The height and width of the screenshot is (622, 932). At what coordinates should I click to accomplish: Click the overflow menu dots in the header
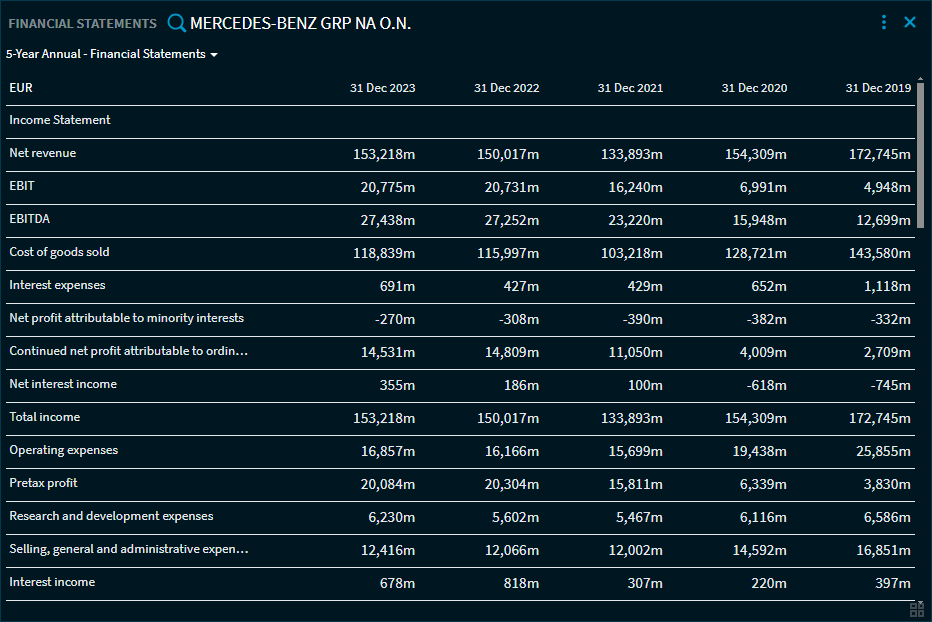(x=883, y=21)
